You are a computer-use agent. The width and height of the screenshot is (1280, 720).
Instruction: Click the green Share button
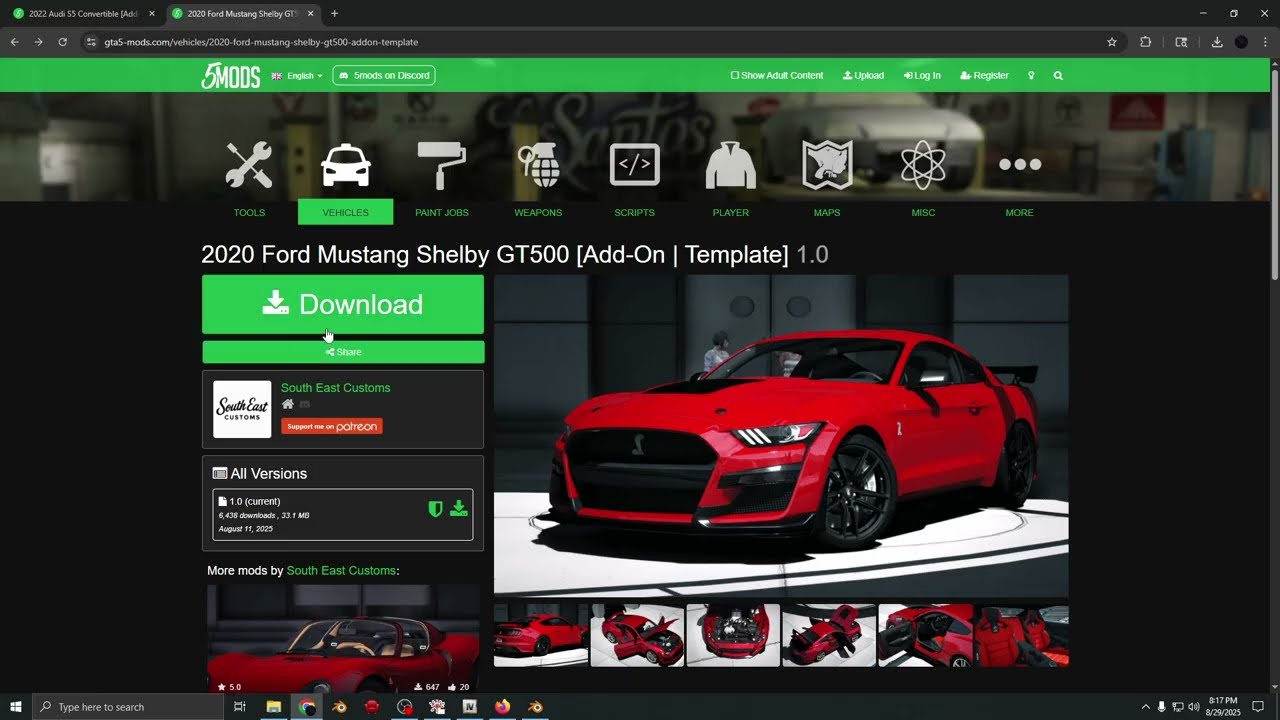343,352
